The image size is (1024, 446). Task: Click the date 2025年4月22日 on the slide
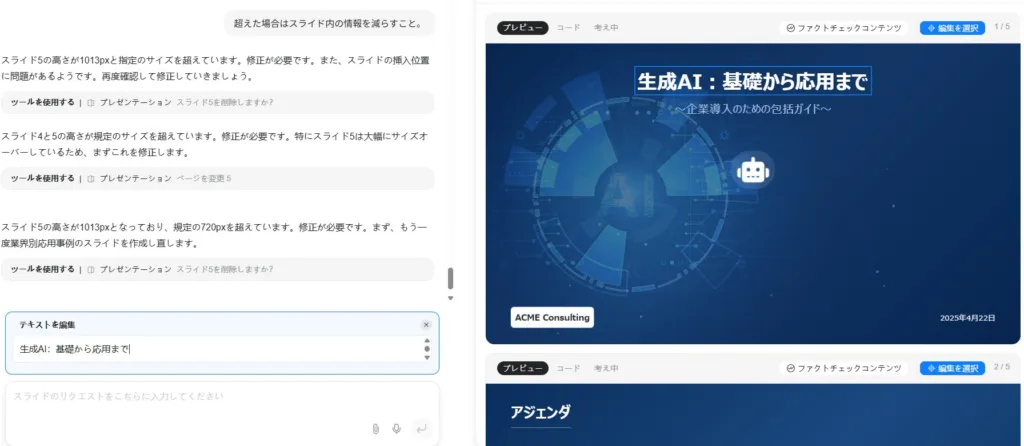tap(967, 318)
